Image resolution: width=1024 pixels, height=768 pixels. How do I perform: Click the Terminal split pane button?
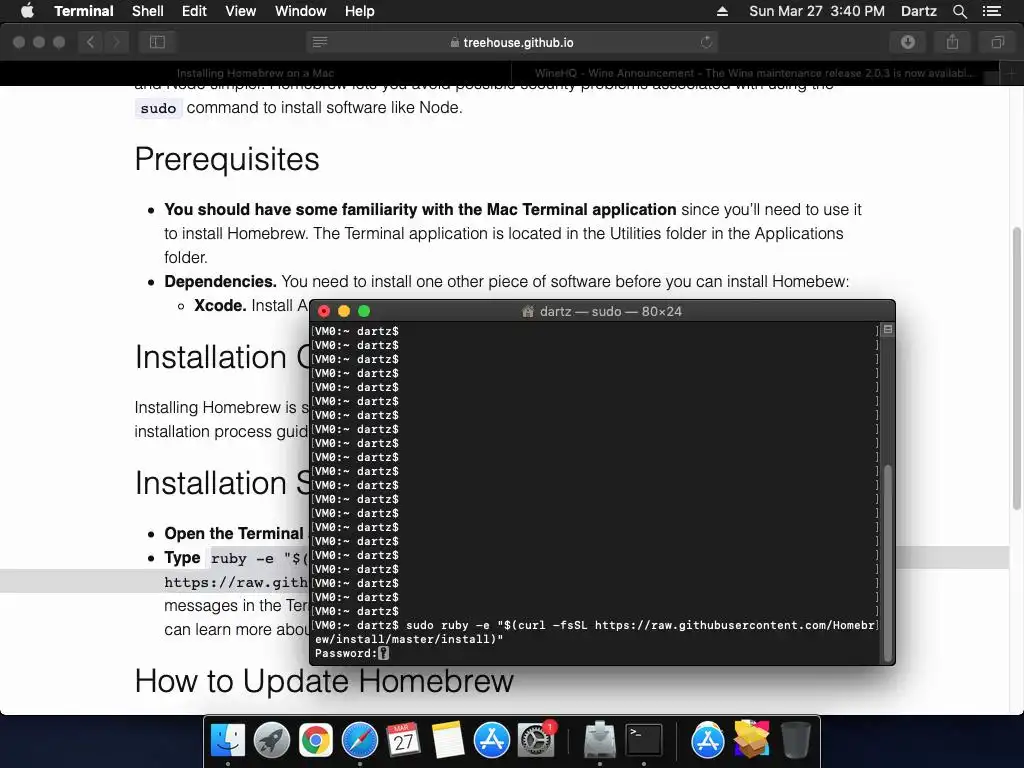click(888, 330)
